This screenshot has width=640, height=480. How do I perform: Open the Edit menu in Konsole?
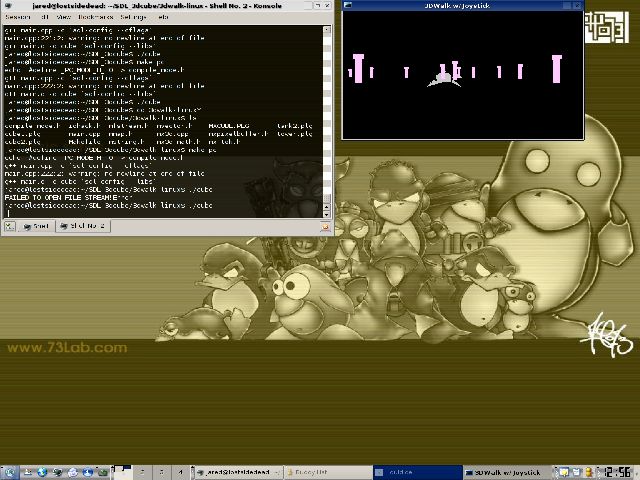(x=45, y=17)
